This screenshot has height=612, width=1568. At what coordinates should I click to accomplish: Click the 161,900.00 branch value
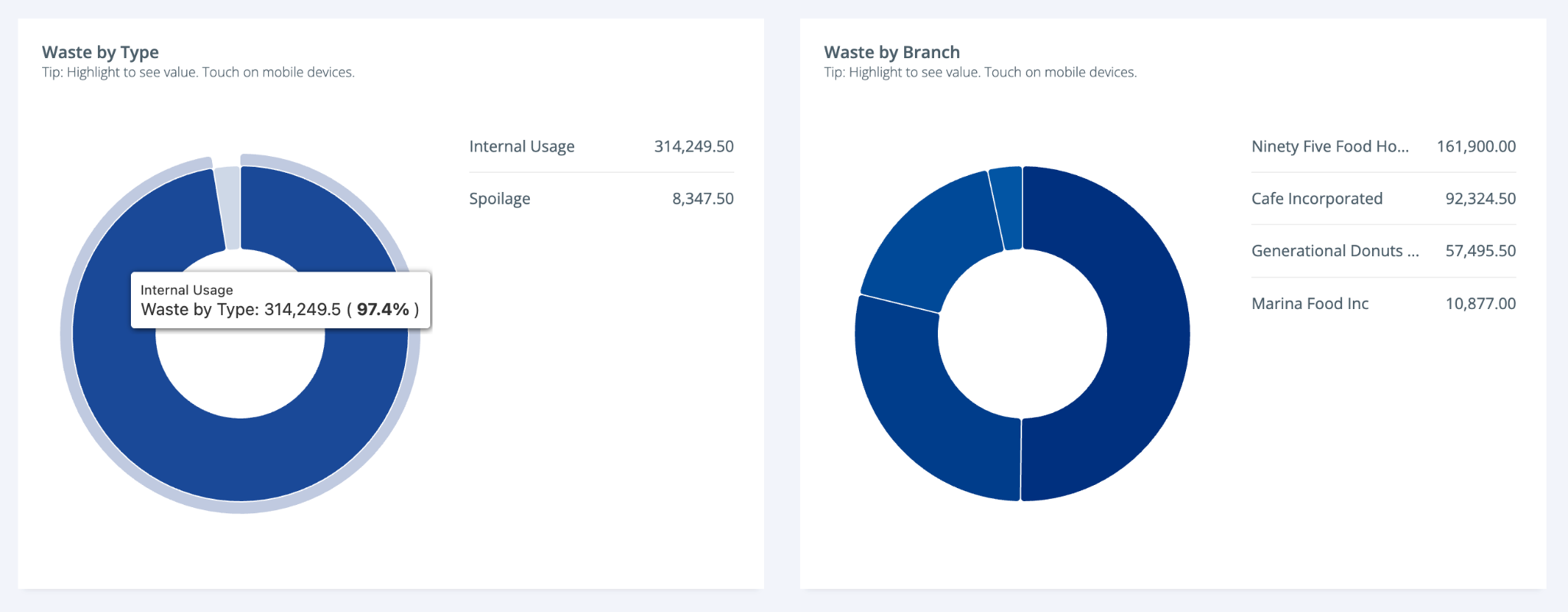pos(1475,146)
